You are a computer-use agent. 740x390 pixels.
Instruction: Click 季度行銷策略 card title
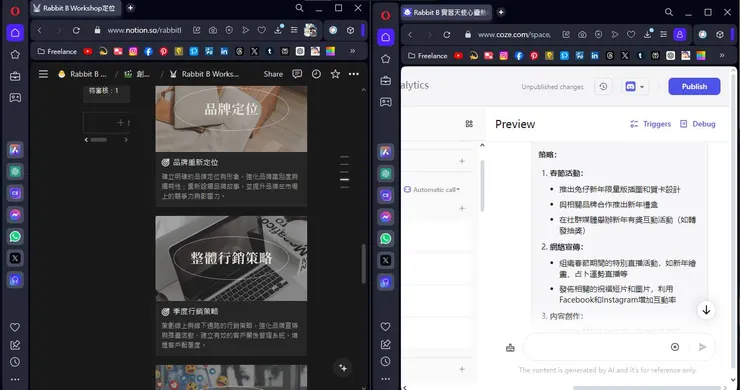click(x=195, y=312)
